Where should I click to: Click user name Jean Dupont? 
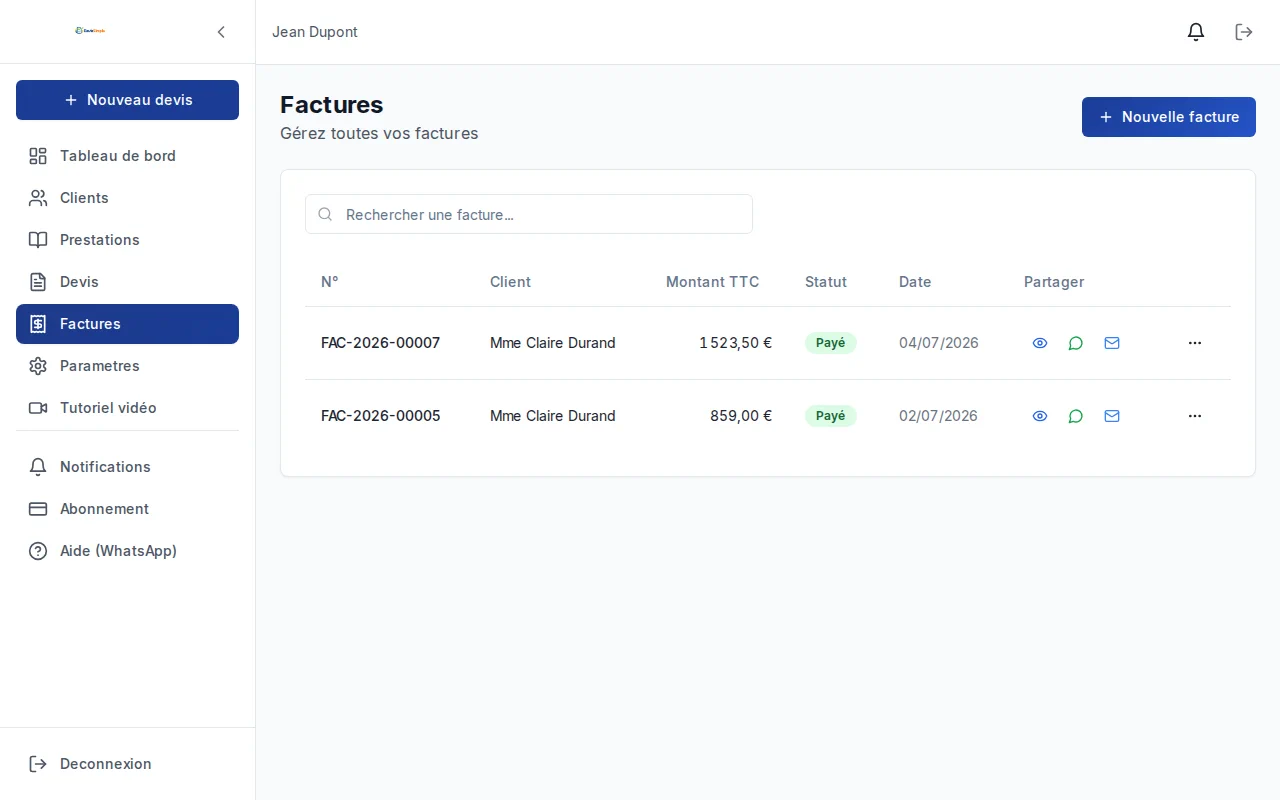click(x=315, y=32)
